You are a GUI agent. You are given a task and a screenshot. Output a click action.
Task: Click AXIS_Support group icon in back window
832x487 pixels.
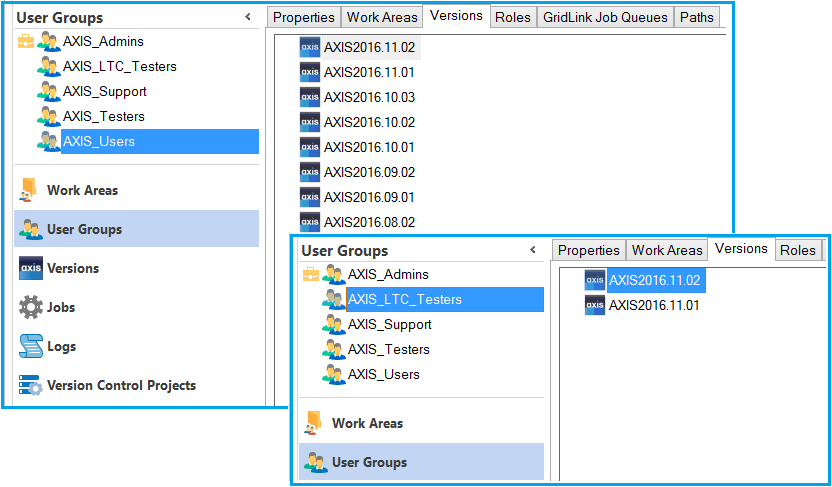click(49, 91)
